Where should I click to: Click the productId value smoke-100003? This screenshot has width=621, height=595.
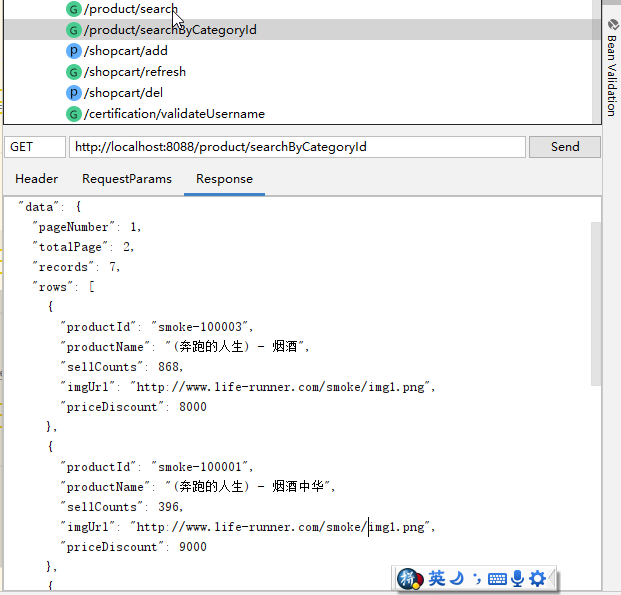(202, 327)
